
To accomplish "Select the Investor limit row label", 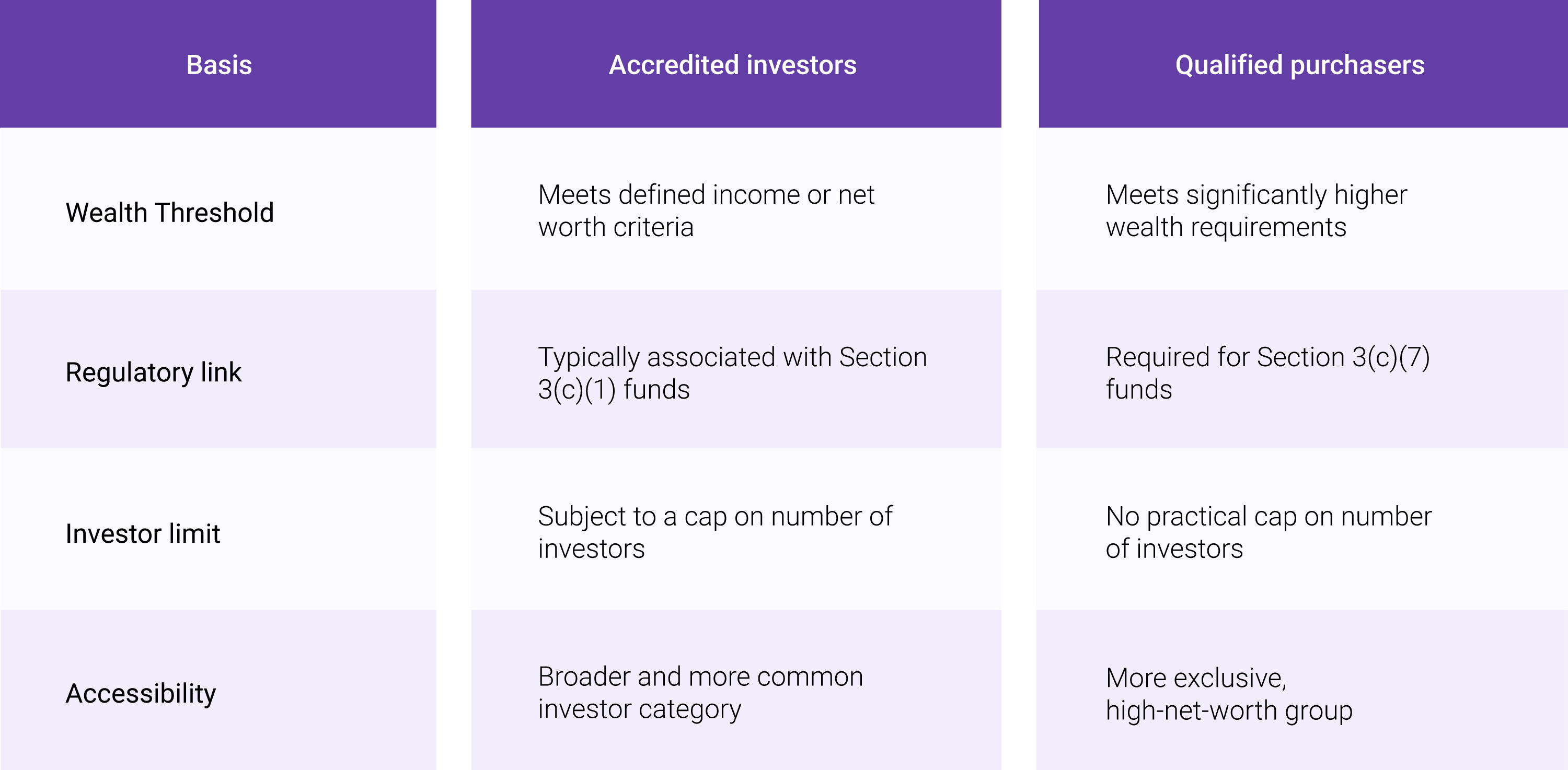I will tap(143, 533).
